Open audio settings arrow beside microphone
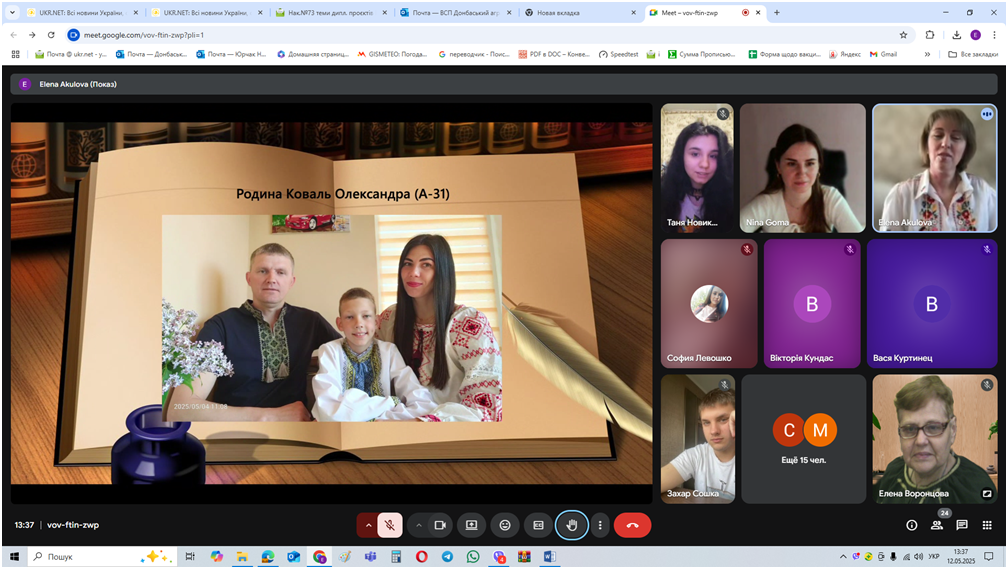This screenshot has height=569, width=1008. pos(368,525)
